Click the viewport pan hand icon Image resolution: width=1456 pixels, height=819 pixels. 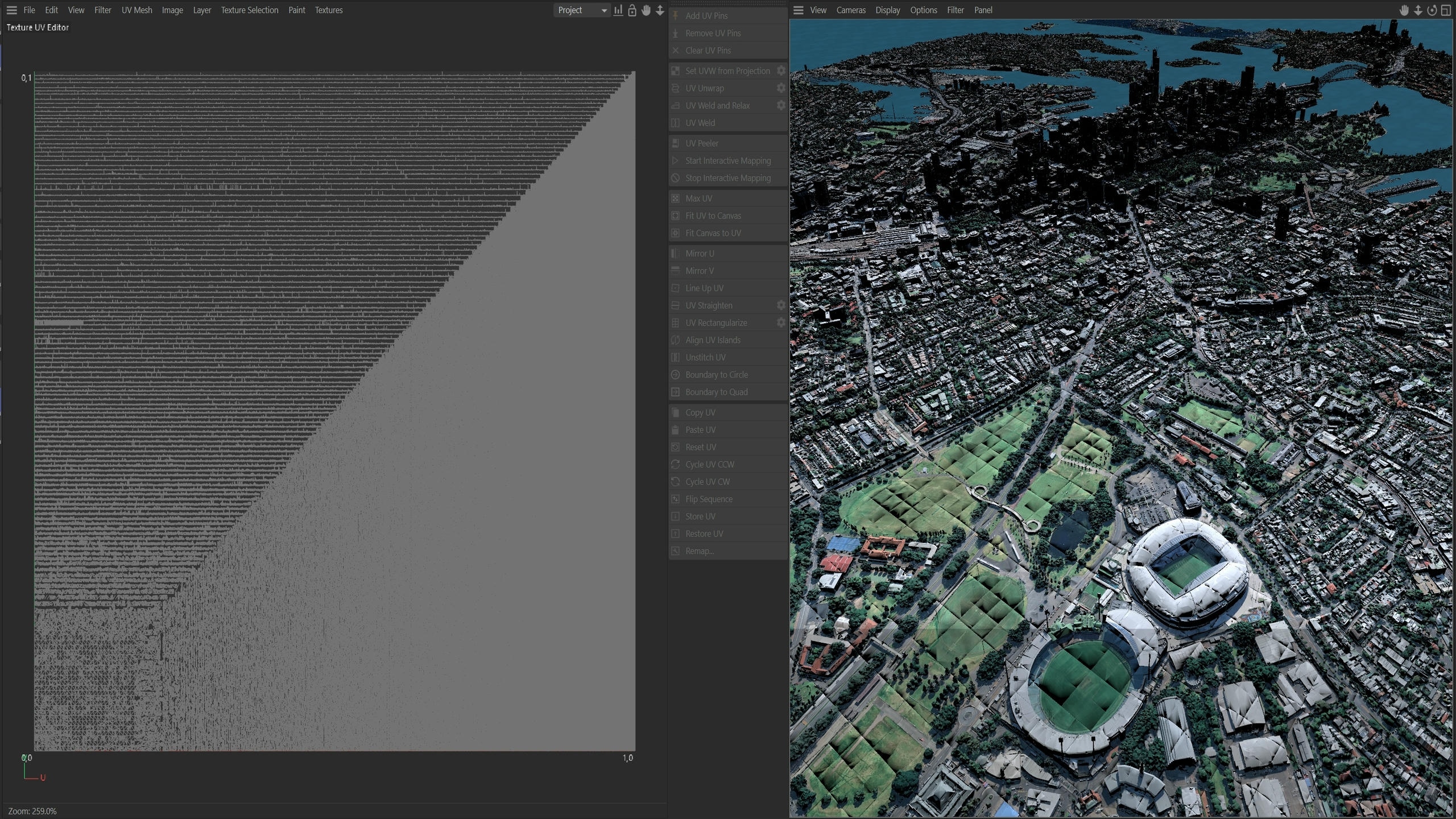click(1404, 10)
